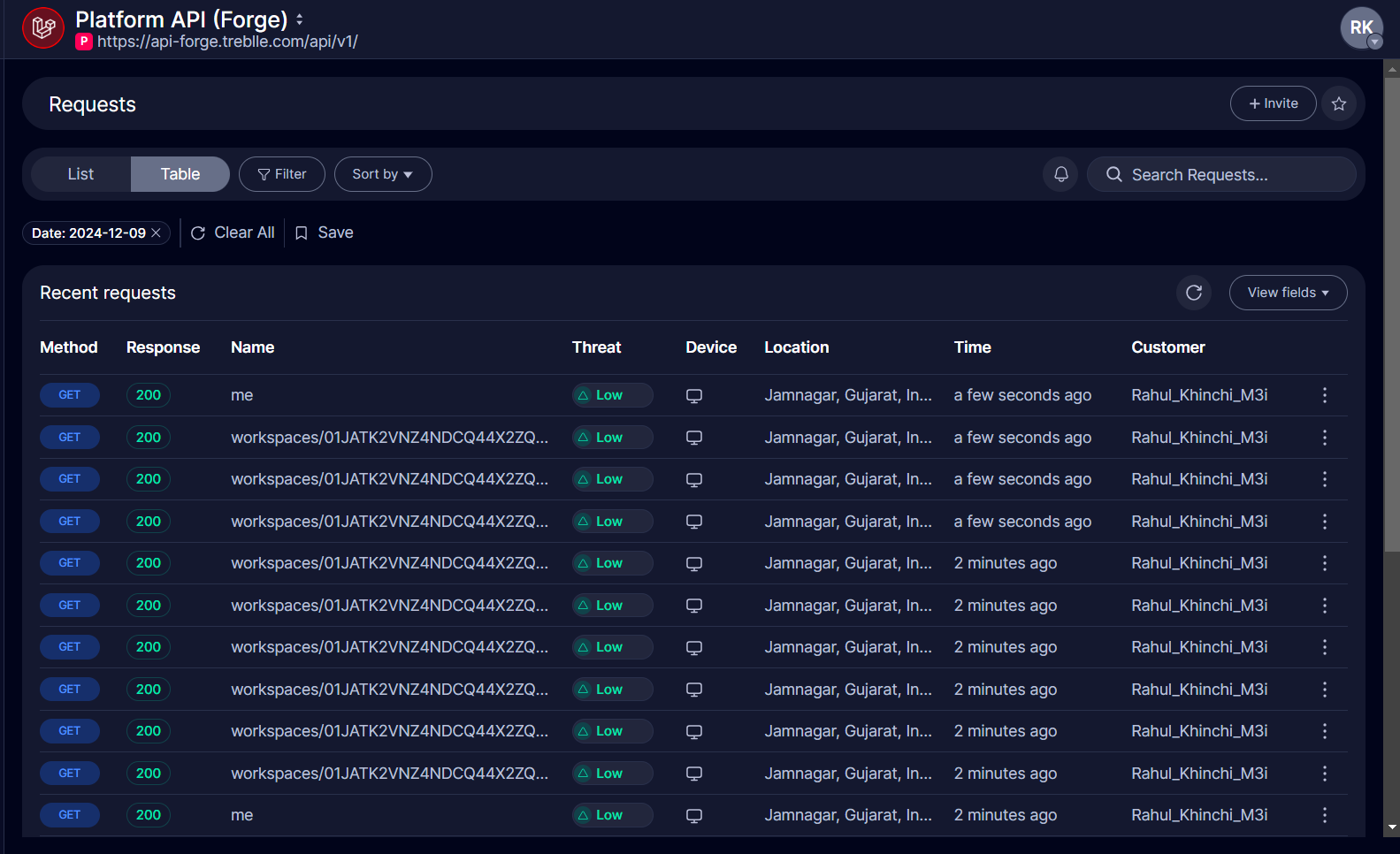Open the three-dot menu for first request row
This screenshot has height=854, width=1400.
coord(1324,395)
